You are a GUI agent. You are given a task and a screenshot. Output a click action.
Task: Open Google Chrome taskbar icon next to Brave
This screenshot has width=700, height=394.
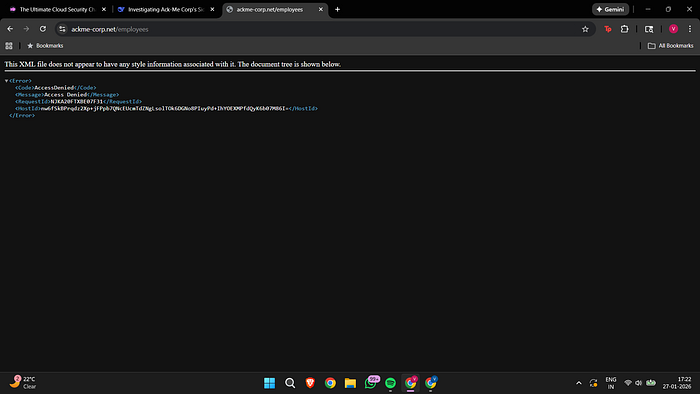coord(330,383)
